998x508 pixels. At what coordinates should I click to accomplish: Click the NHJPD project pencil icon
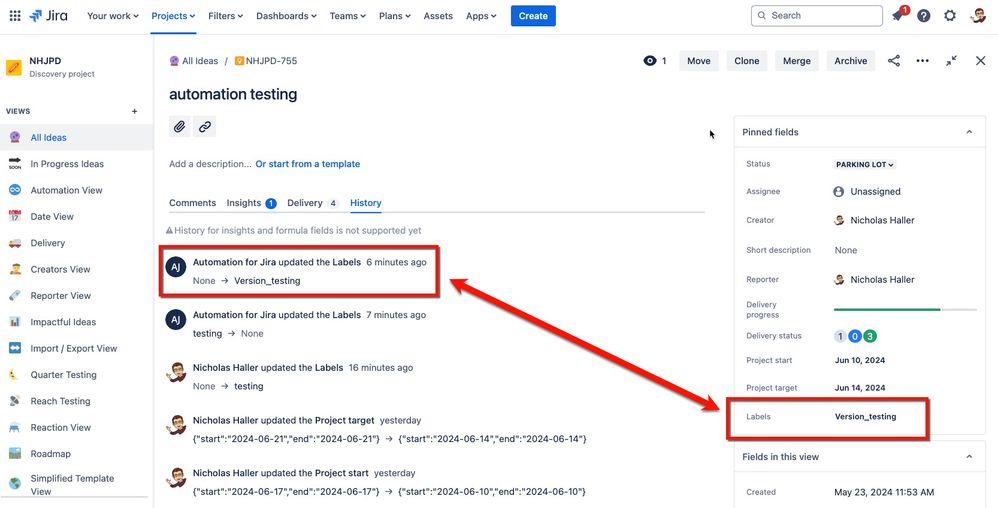coord(13,67)
